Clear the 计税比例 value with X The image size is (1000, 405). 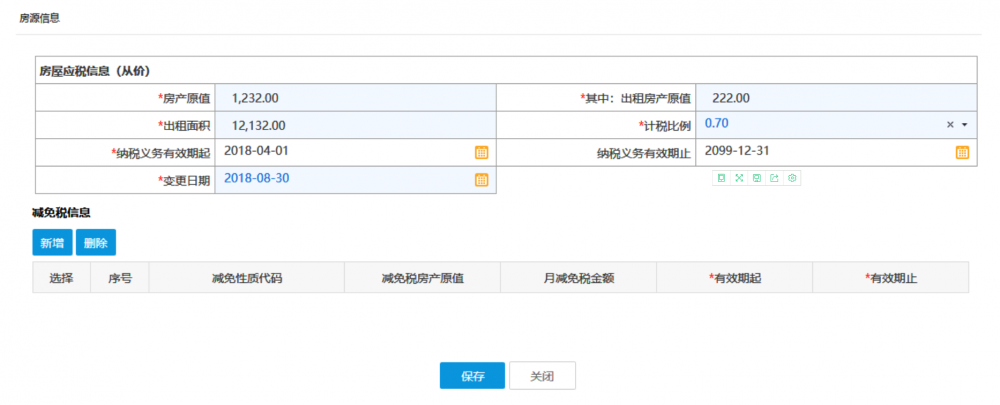(950, 125)
